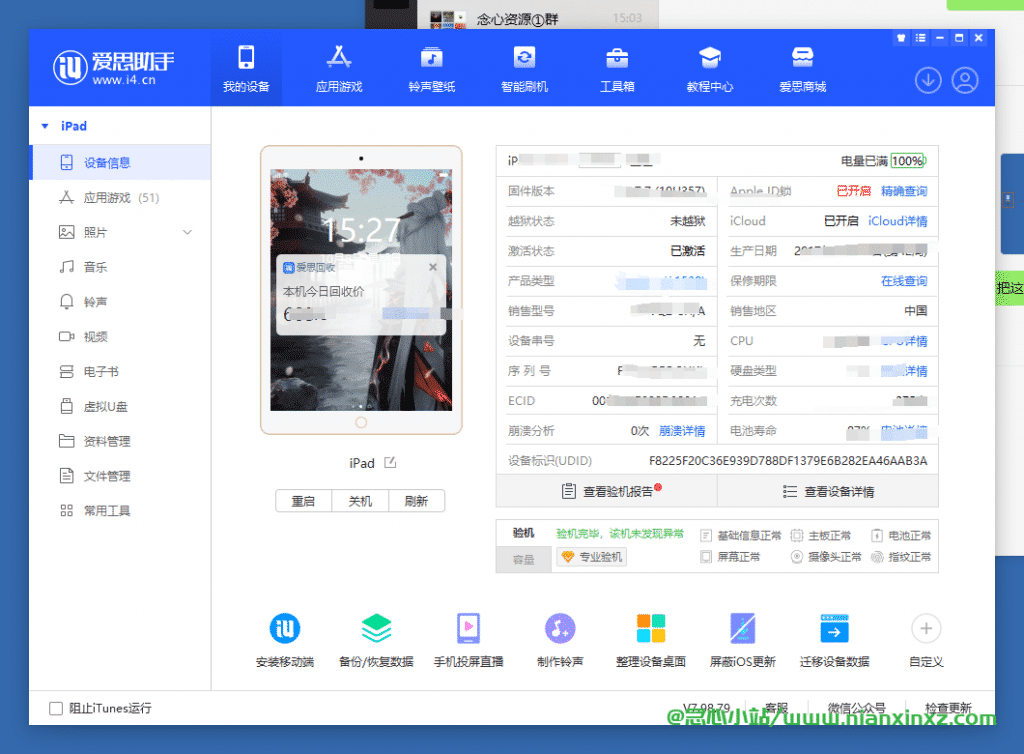1024x754 pixels.
Task: Open 屏蔽iOS更新 tool
Action: (x=743, y=640)
